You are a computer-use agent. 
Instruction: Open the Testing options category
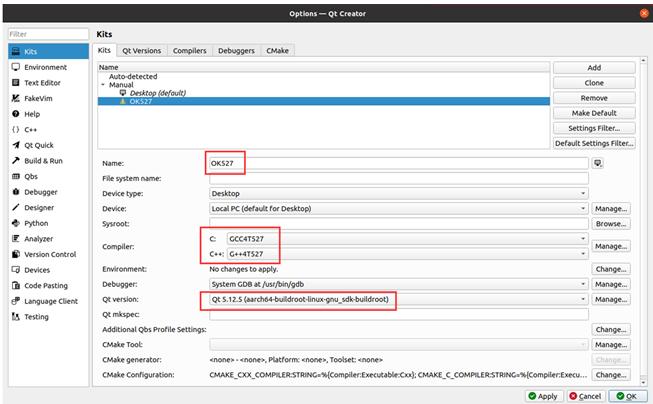click(x=48, y=317)
